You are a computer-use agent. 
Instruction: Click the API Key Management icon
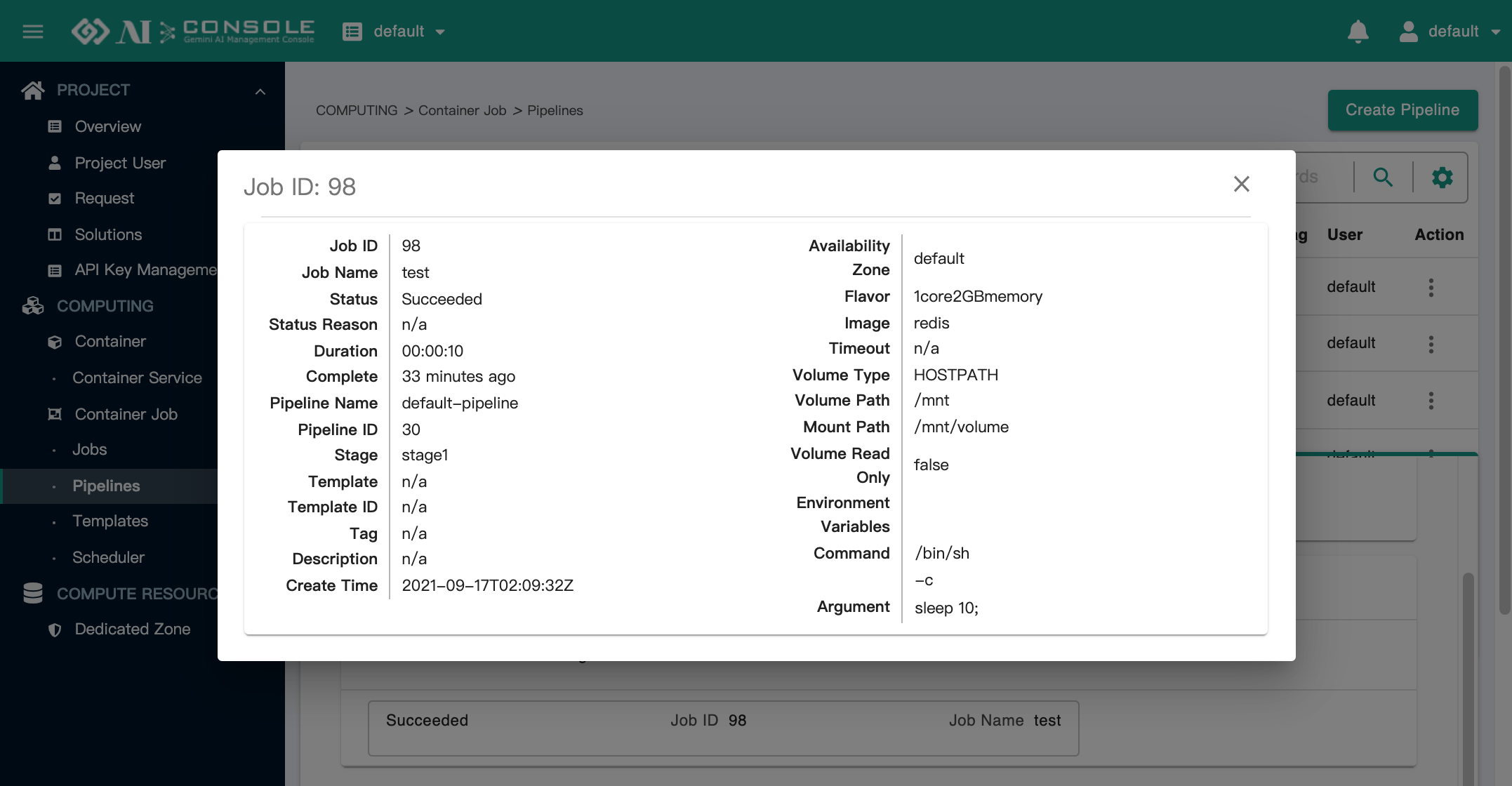click(55, 270)
